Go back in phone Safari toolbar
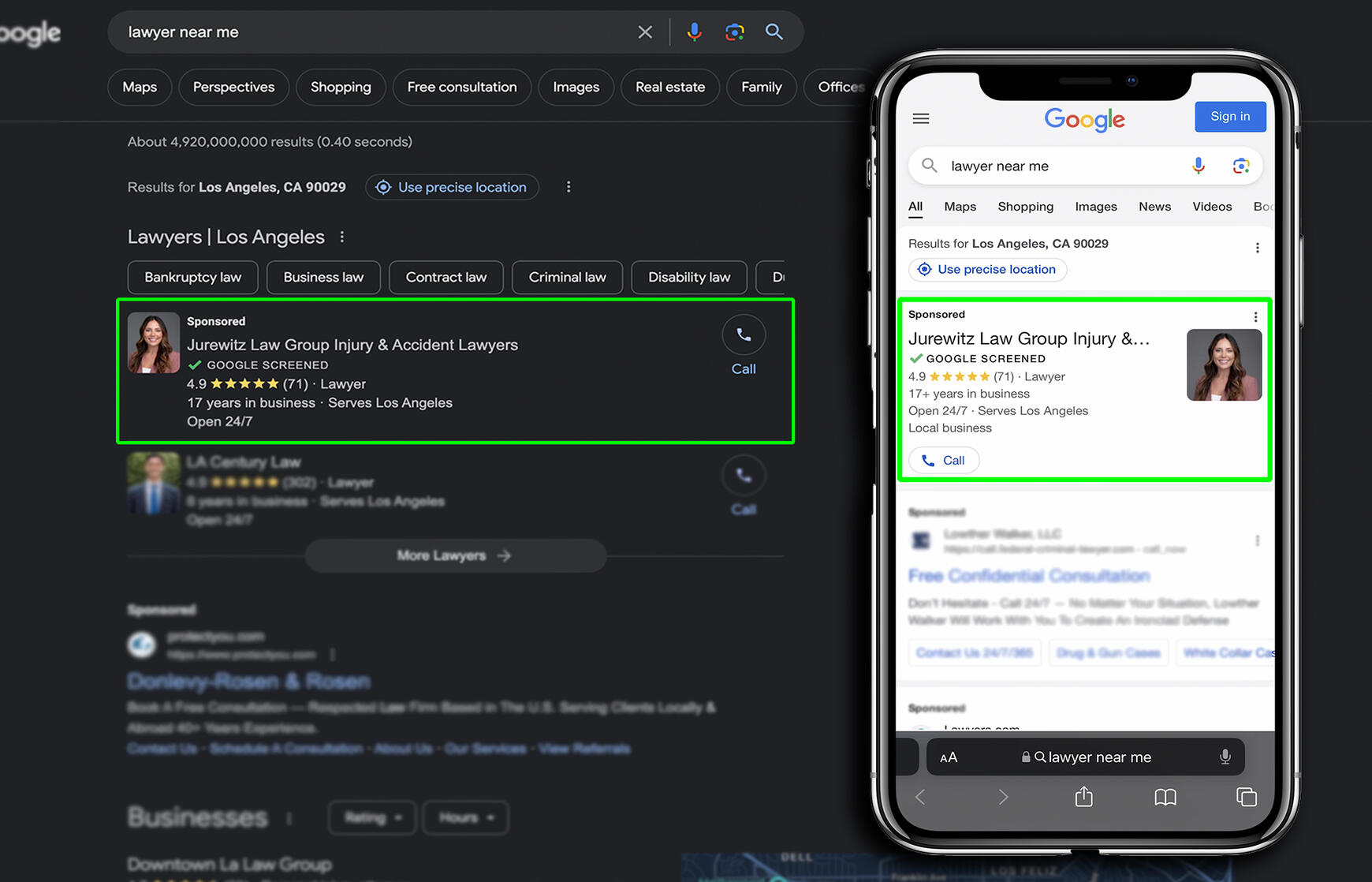1372x882 pixels. [x=920, y=798]
